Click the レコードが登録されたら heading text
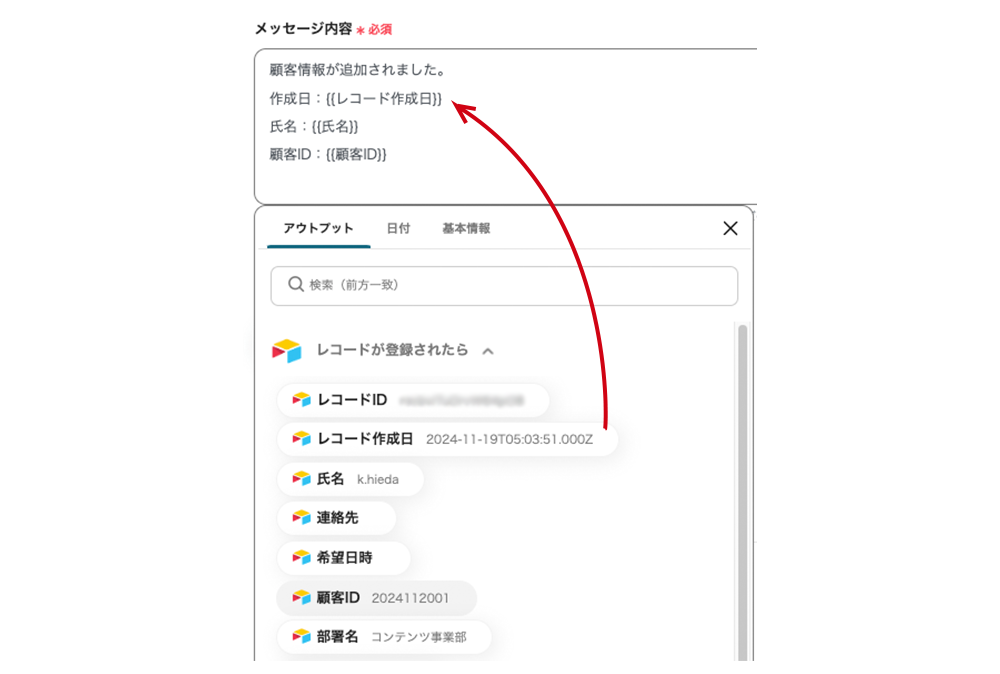 [x=392, y=350]
